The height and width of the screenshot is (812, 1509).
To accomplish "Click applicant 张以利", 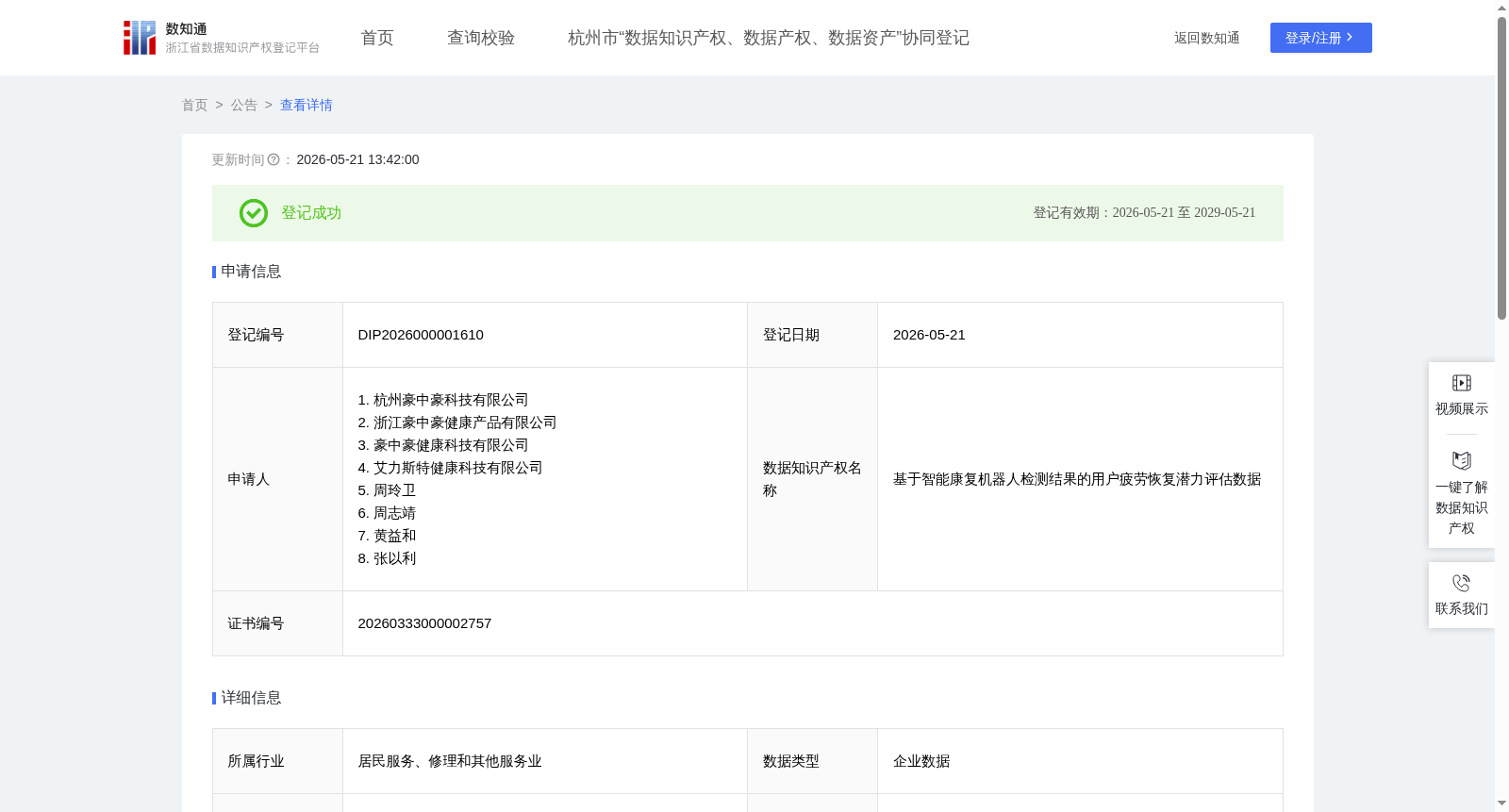I will pyautogui.click(x=387, y=558).
